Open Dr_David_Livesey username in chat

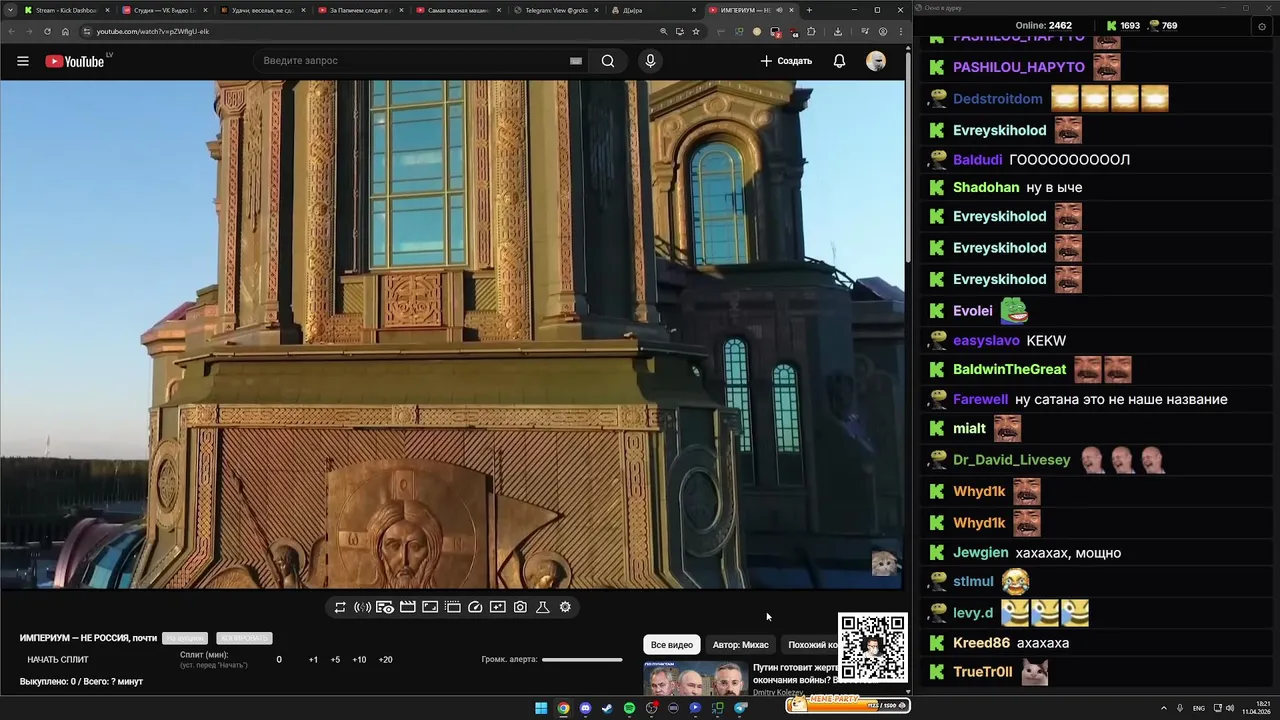1011,460
